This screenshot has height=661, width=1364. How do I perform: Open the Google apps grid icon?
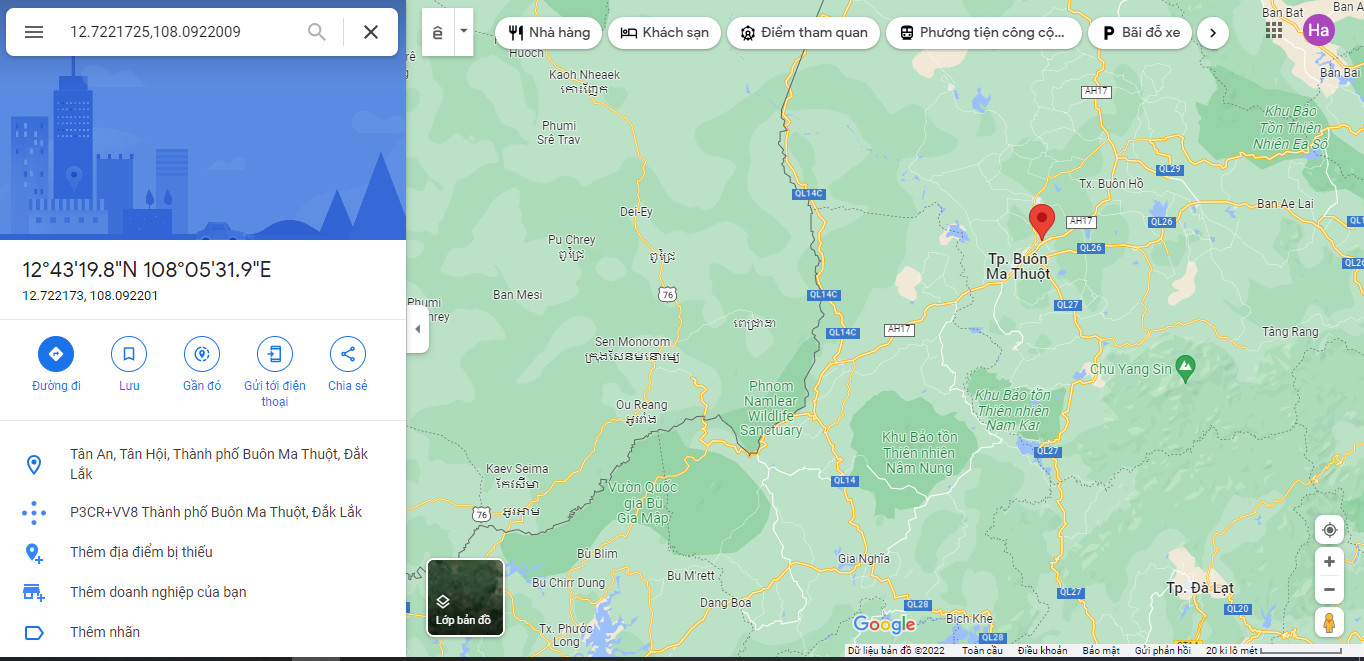(1273, 30)
